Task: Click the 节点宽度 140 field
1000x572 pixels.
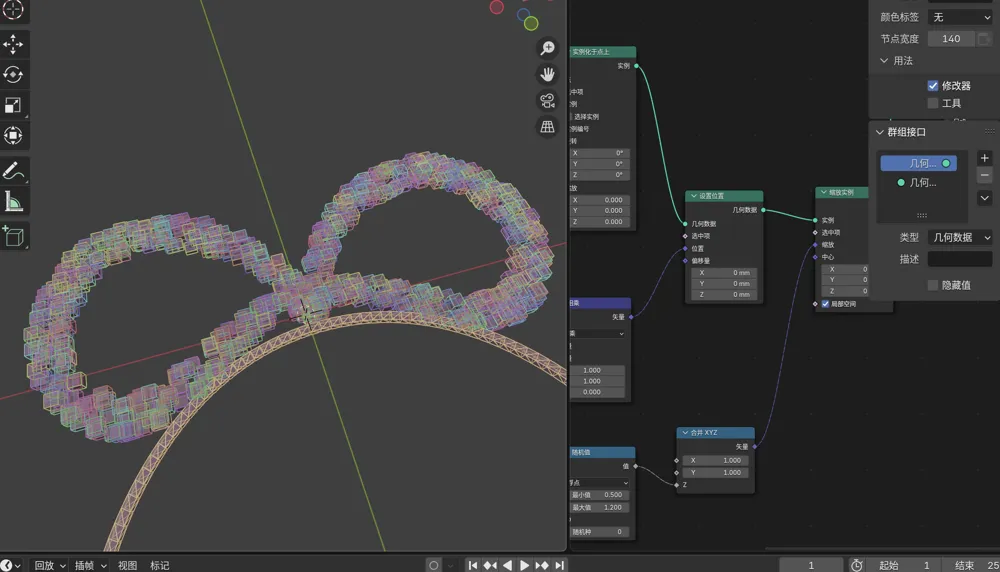Action: (951, 39)
